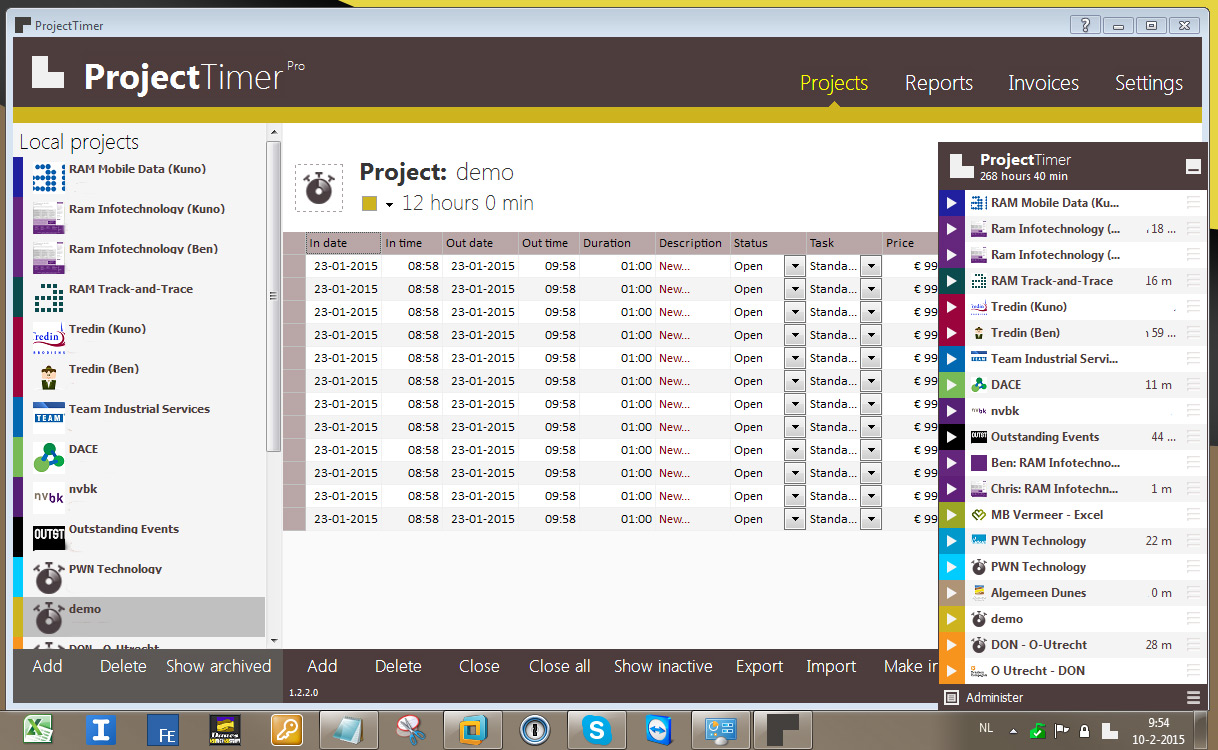Click the ProjectTimer taskbar icon
This screenshot has height=750, width=1218.
point(783,730)
